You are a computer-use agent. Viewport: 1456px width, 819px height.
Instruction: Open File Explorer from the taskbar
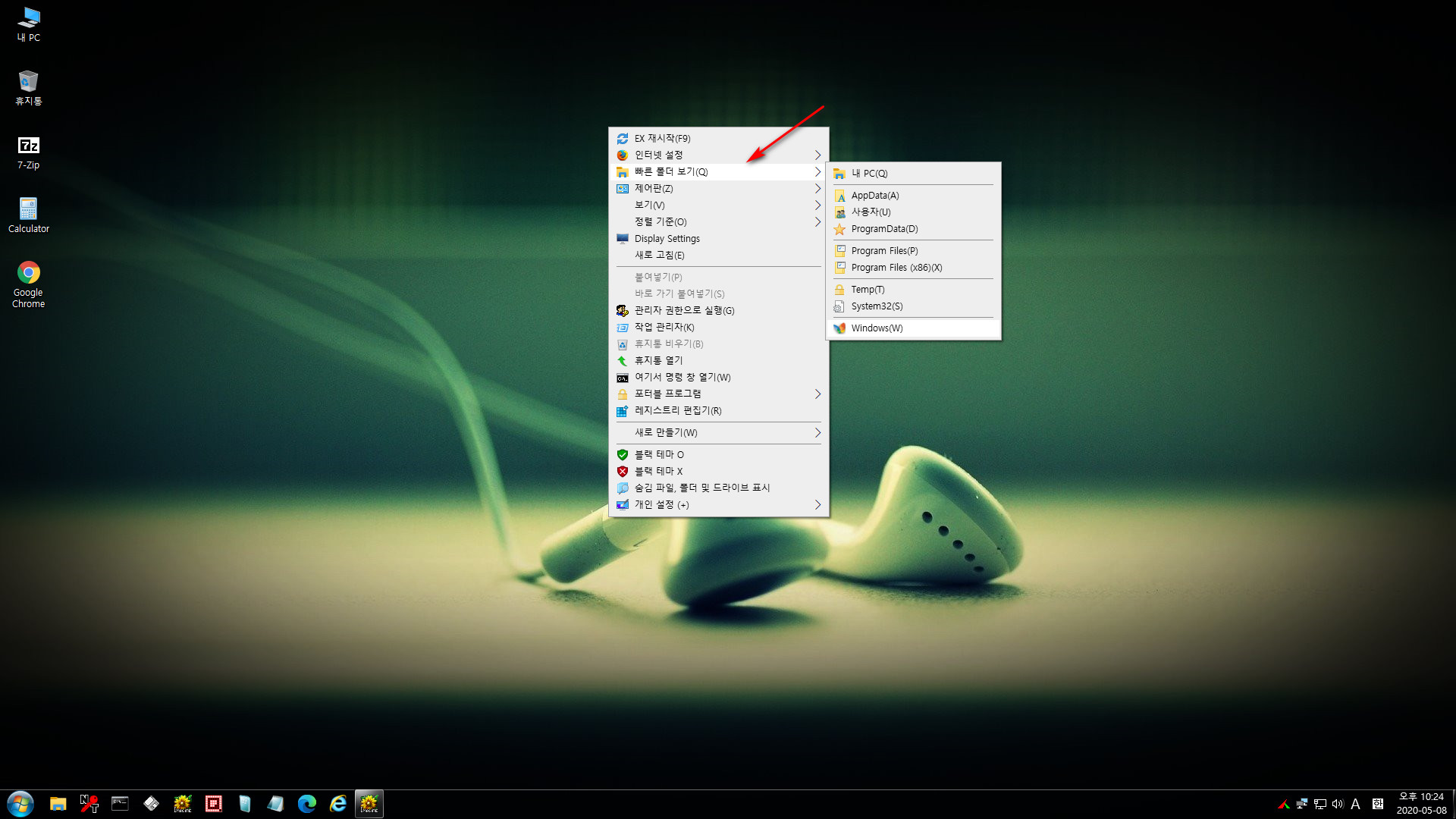[x=58, y=804]
